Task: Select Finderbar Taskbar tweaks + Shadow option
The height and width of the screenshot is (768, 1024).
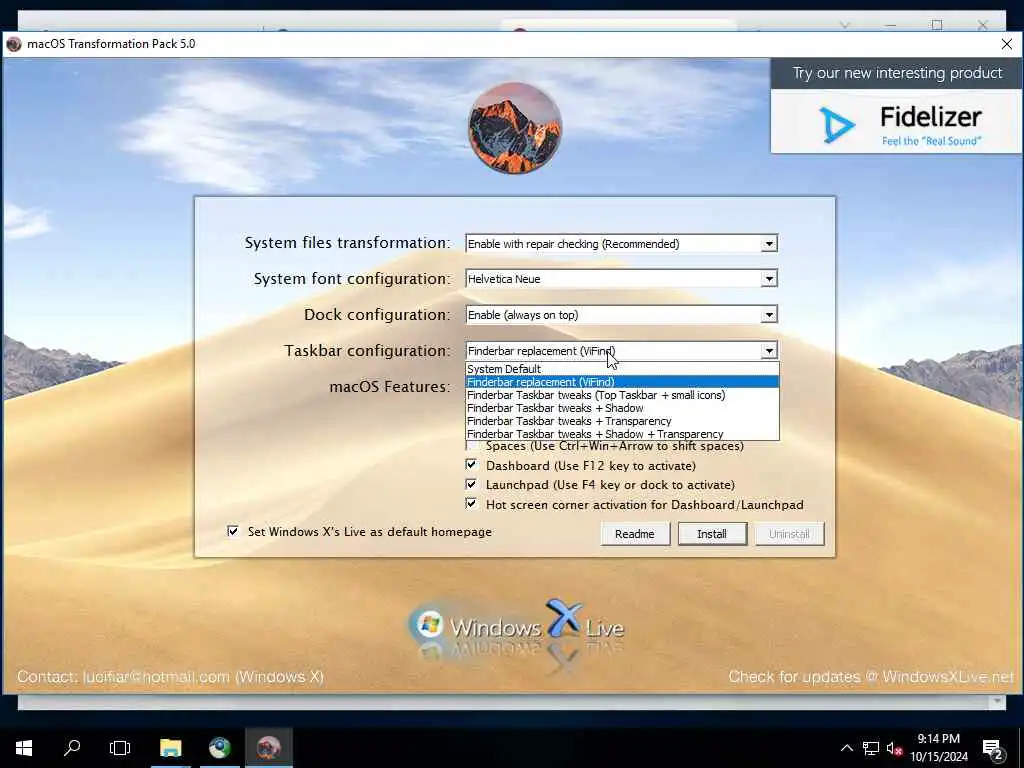Action: tap(622, 408)
